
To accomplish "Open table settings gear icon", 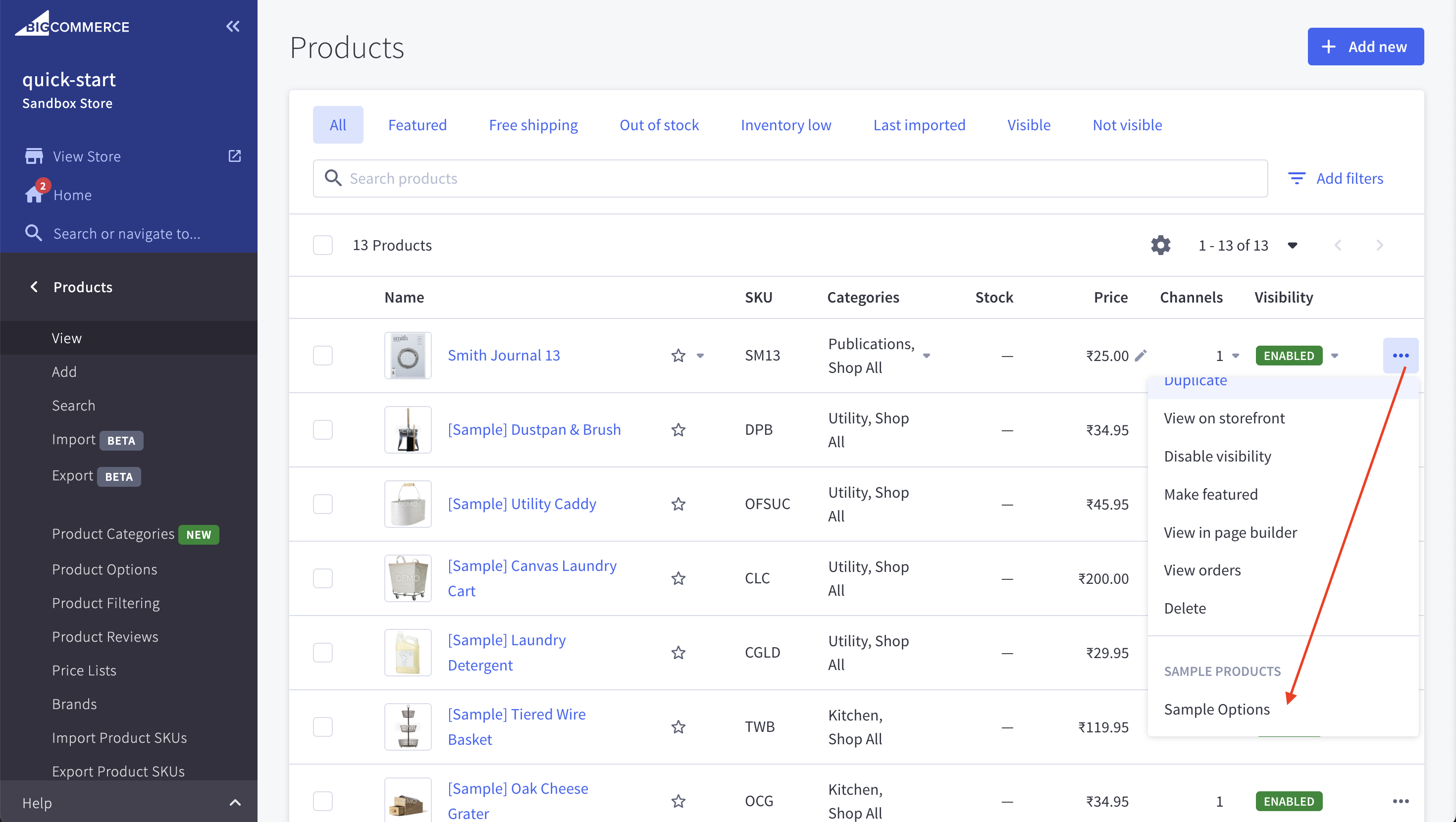I will pos(1160,245).
